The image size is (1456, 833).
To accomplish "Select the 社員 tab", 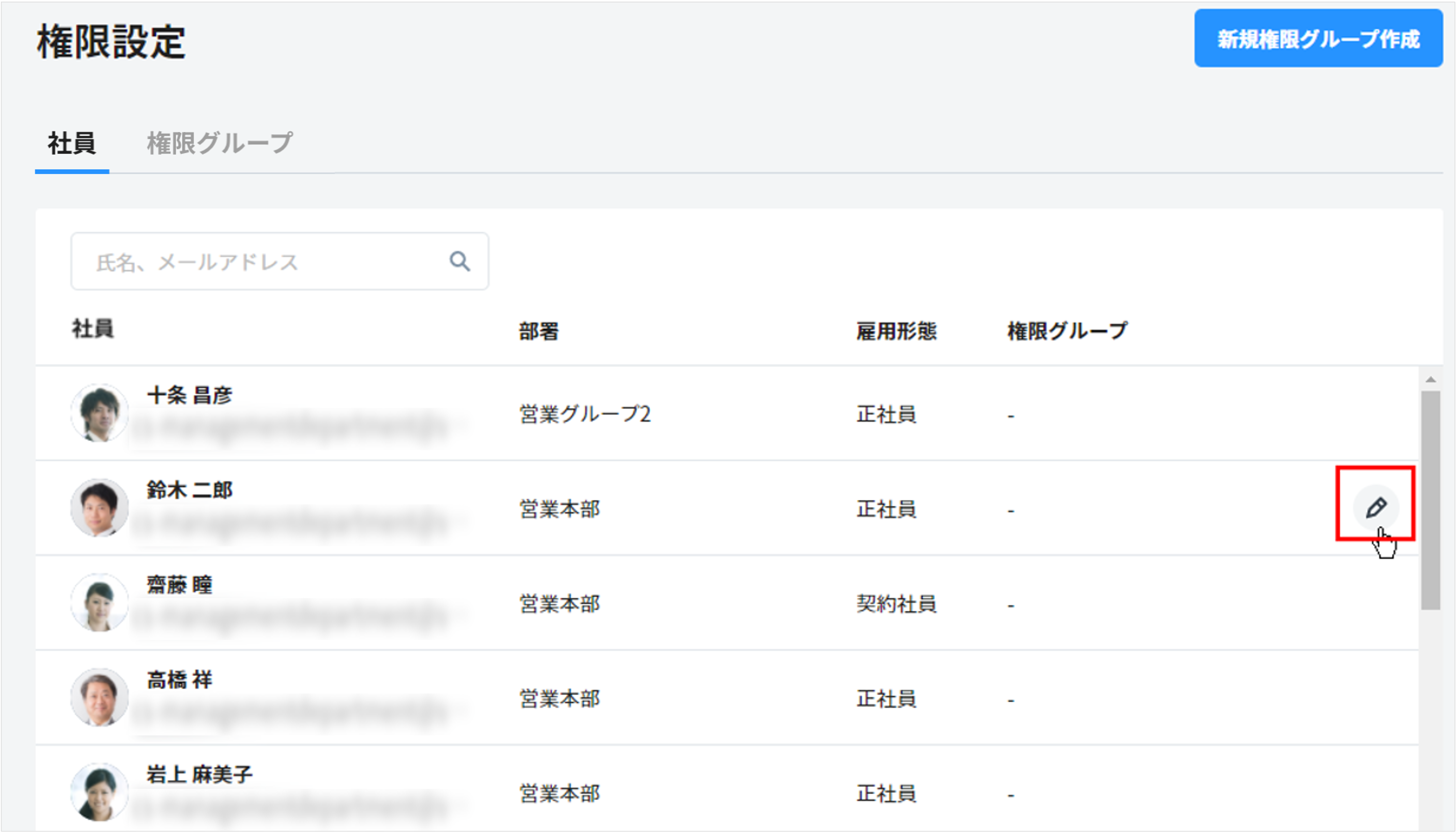I will 72,143.
